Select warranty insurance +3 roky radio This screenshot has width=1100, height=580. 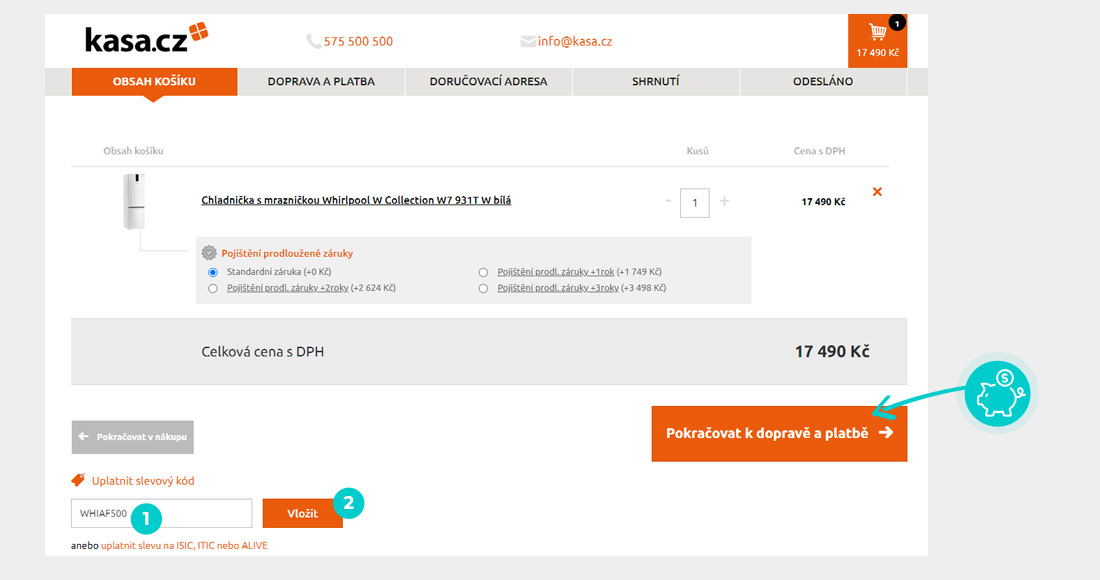[x=483, y=288]
